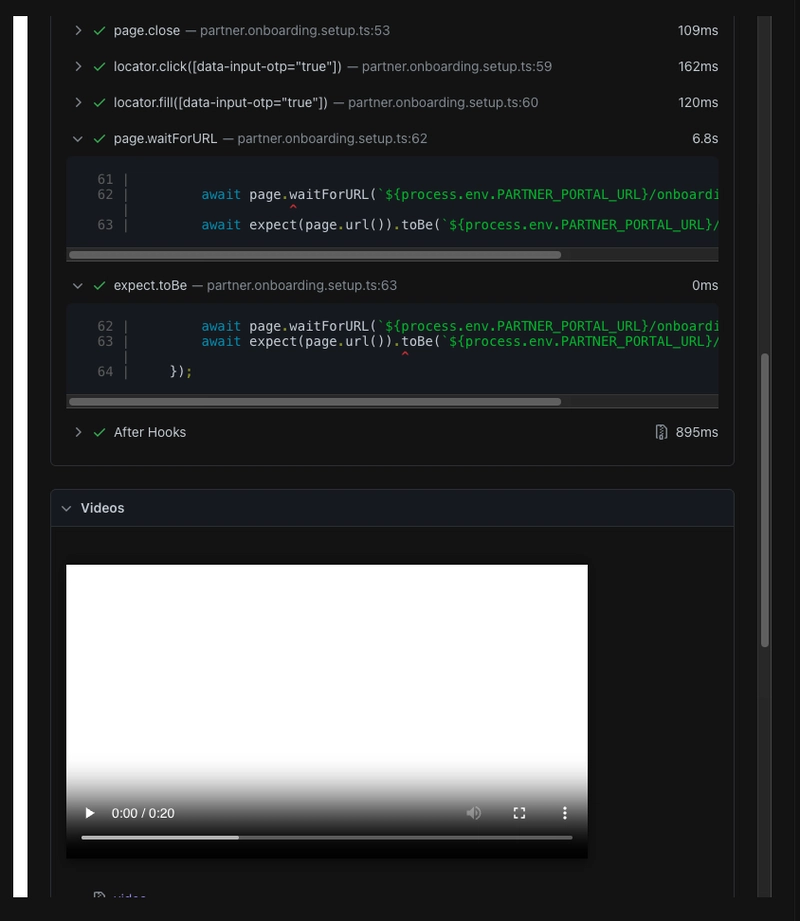This screenshot has width=800, height=921.
Task: Collapse the expect.toBe step
Action: pos(78,285)
